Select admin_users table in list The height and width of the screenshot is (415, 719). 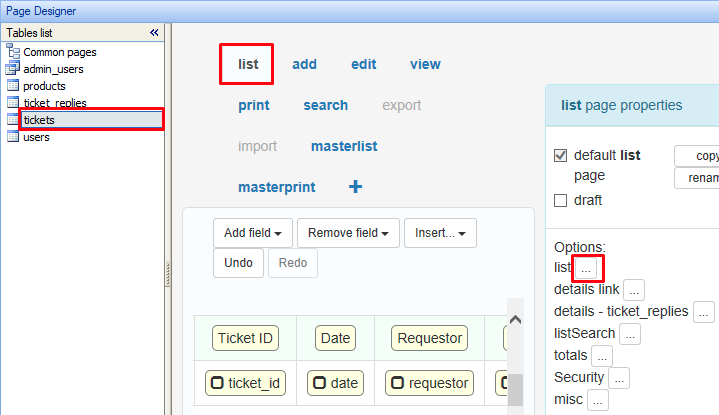pos(53,69)
